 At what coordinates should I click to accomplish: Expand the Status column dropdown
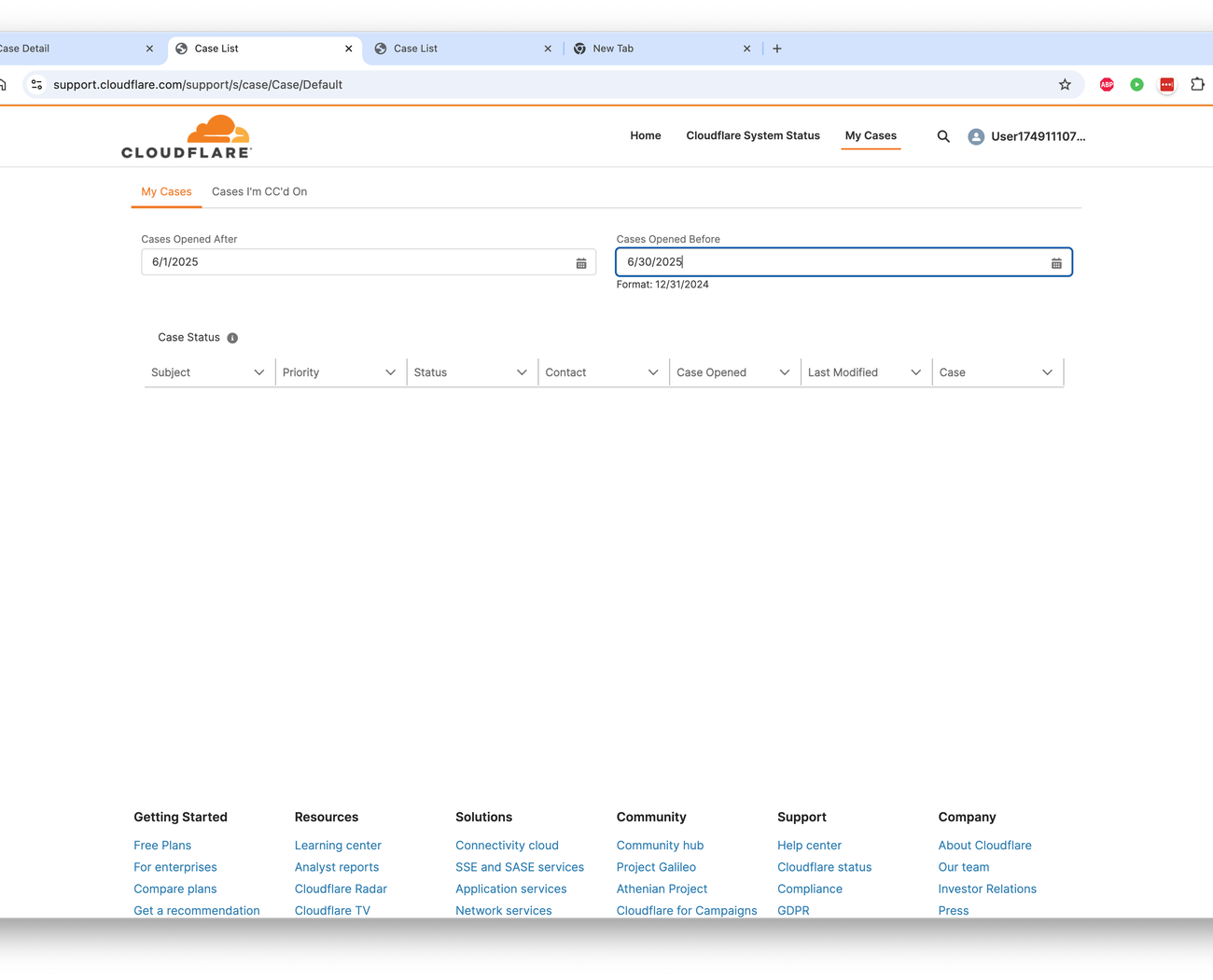(522, 372)
